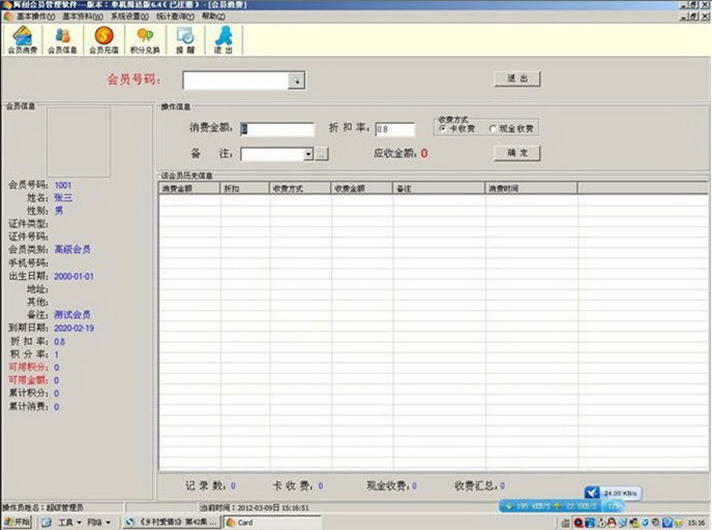
Task: Click the member name 张三
Action: click(x=63, y=198)
